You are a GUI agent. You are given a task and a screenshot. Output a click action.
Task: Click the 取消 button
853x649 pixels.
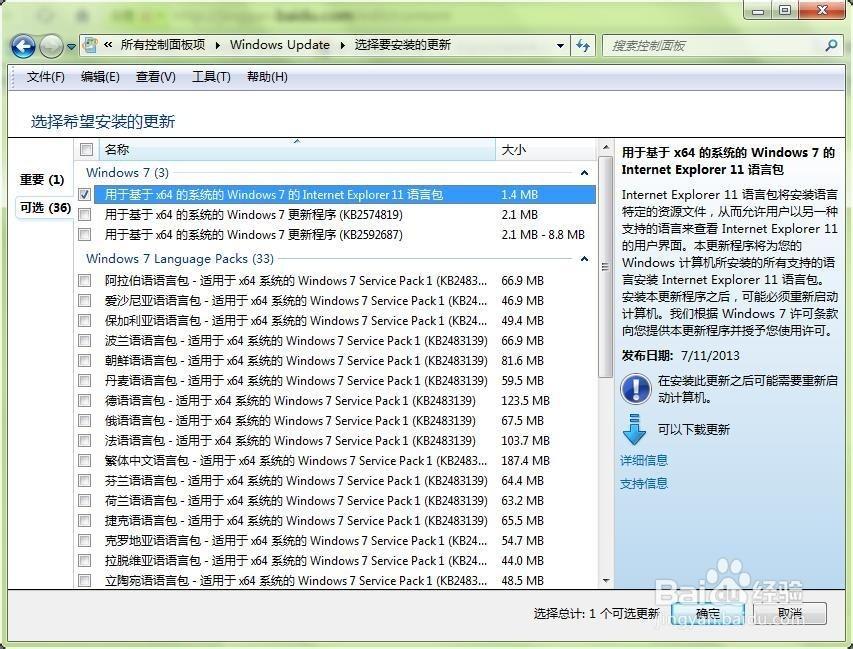coord(790,614)
